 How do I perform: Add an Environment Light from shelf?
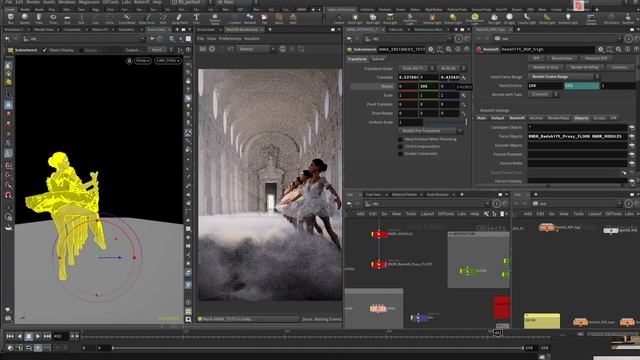(475, 18)
